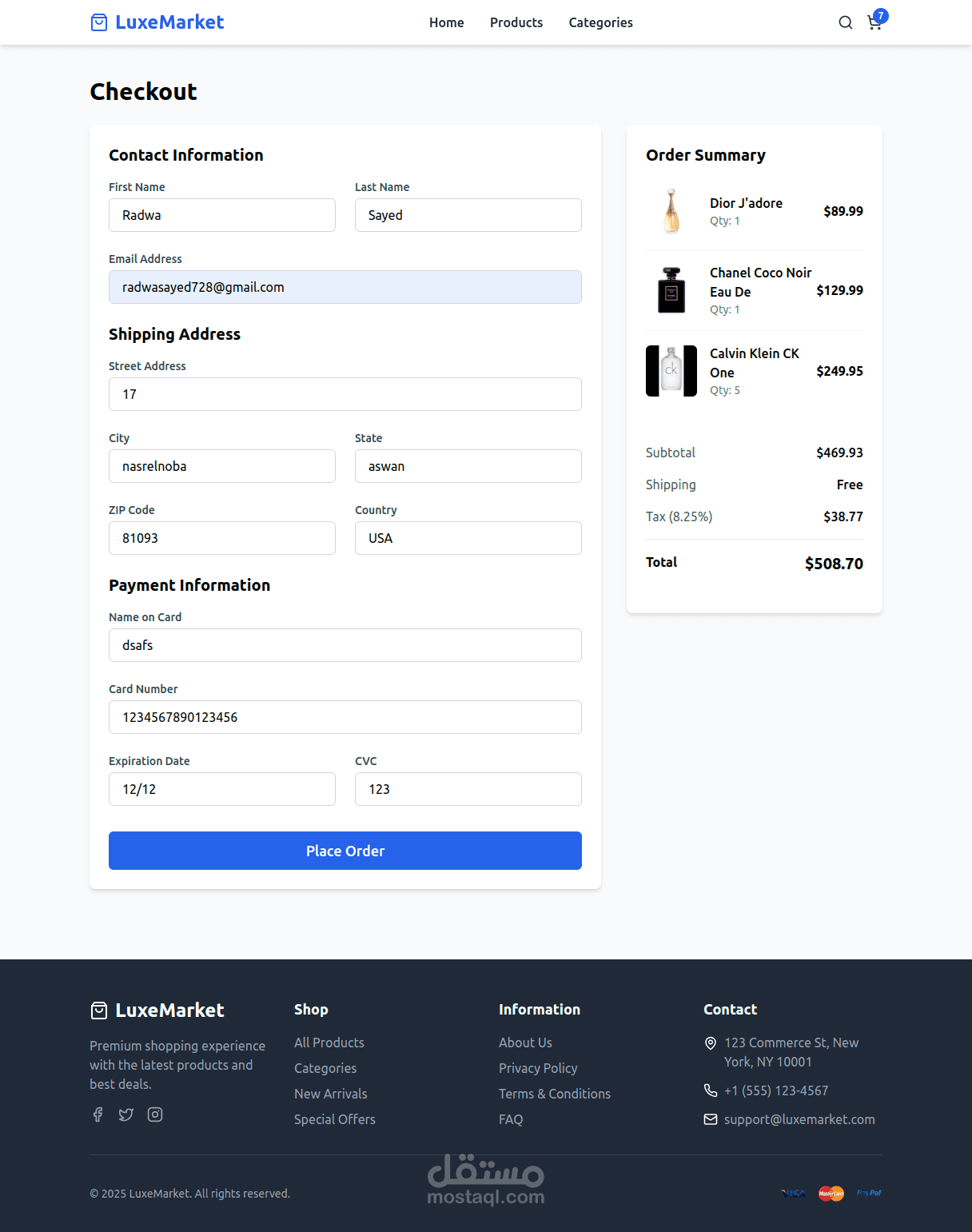Click the envelope icon beside support email
The width and height of the screenshot is (972, 1232).
[711, 1119]
